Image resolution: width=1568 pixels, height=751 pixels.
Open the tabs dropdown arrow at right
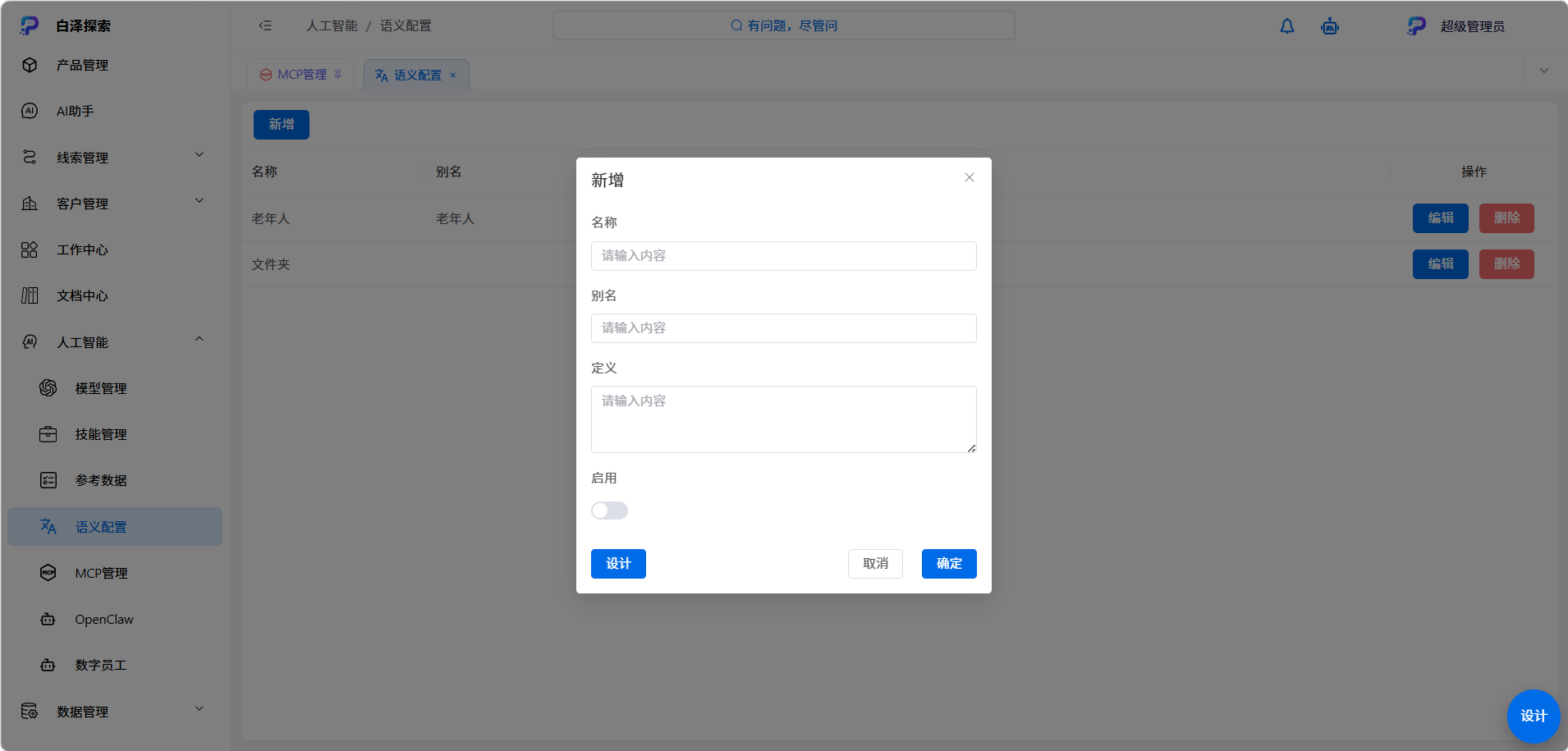(x=1544, y=71)
